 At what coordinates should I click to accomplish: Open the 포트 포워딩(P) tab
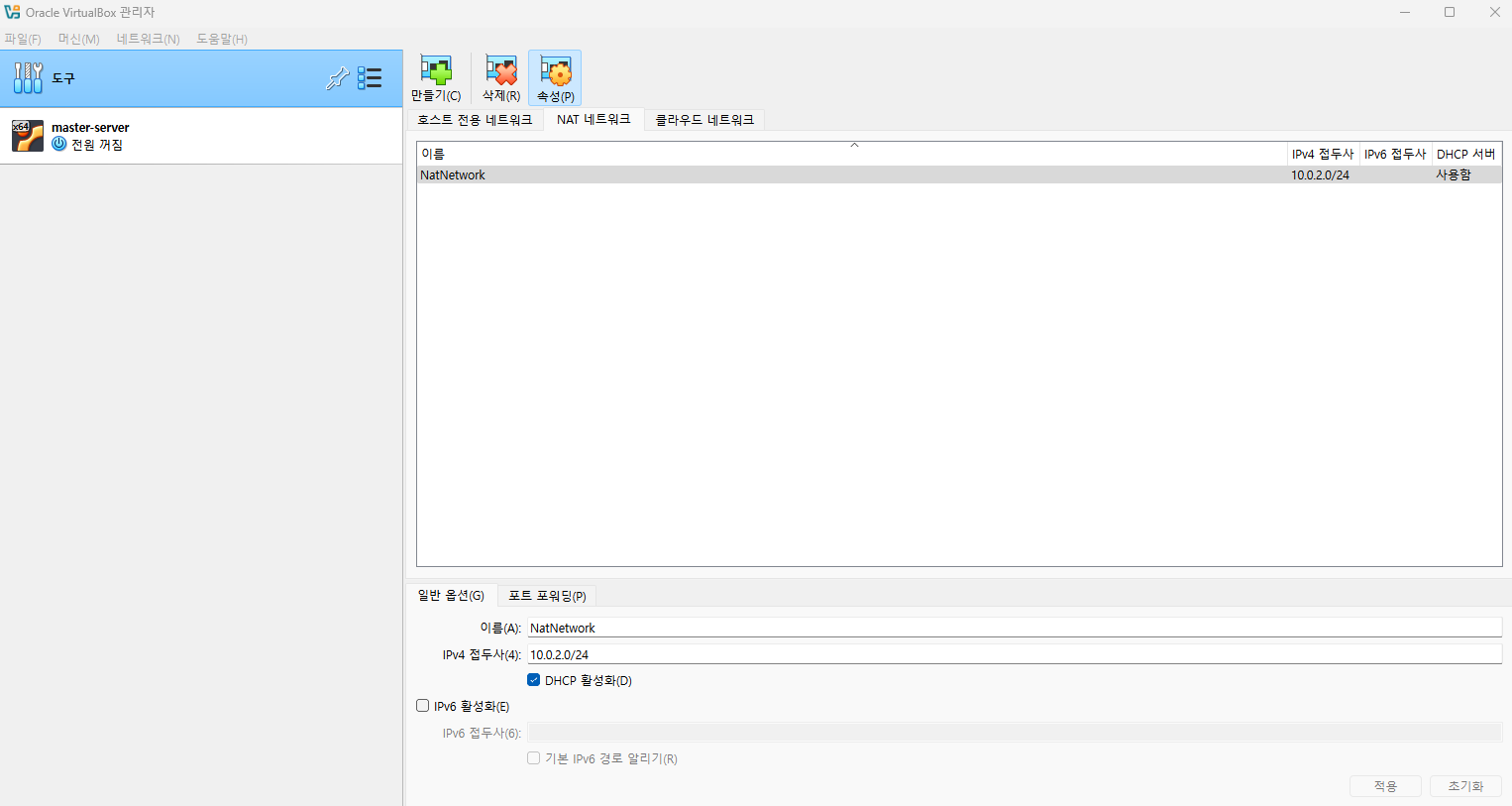(x=547, y=596)
